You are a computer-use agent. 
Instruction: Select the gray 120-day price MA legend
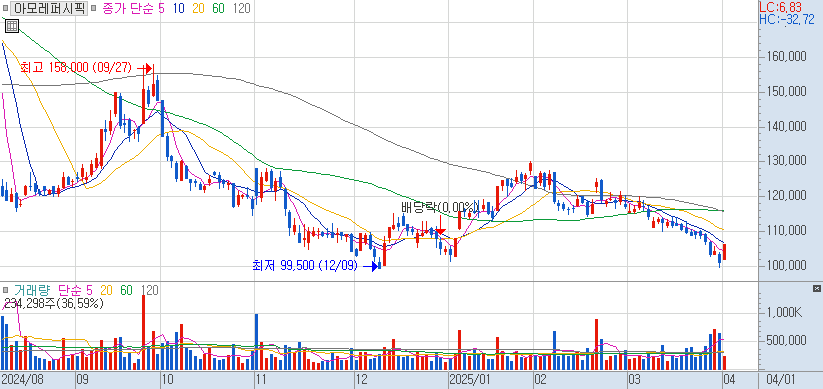tap(241, 8)
